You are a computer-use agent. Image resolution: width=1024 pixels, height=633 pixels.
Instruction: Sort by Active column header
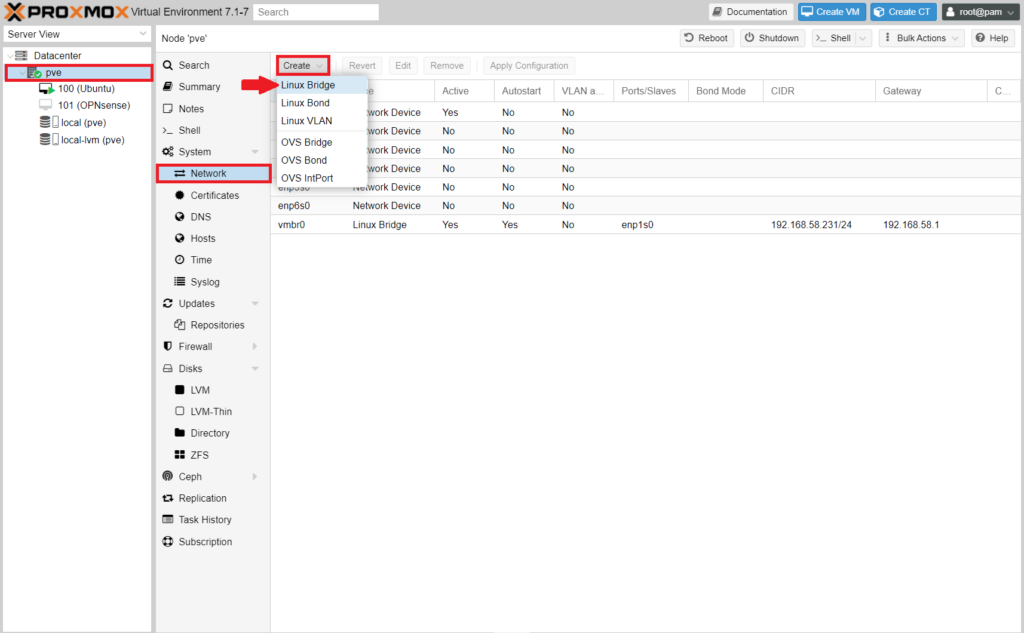coord(464,91)
